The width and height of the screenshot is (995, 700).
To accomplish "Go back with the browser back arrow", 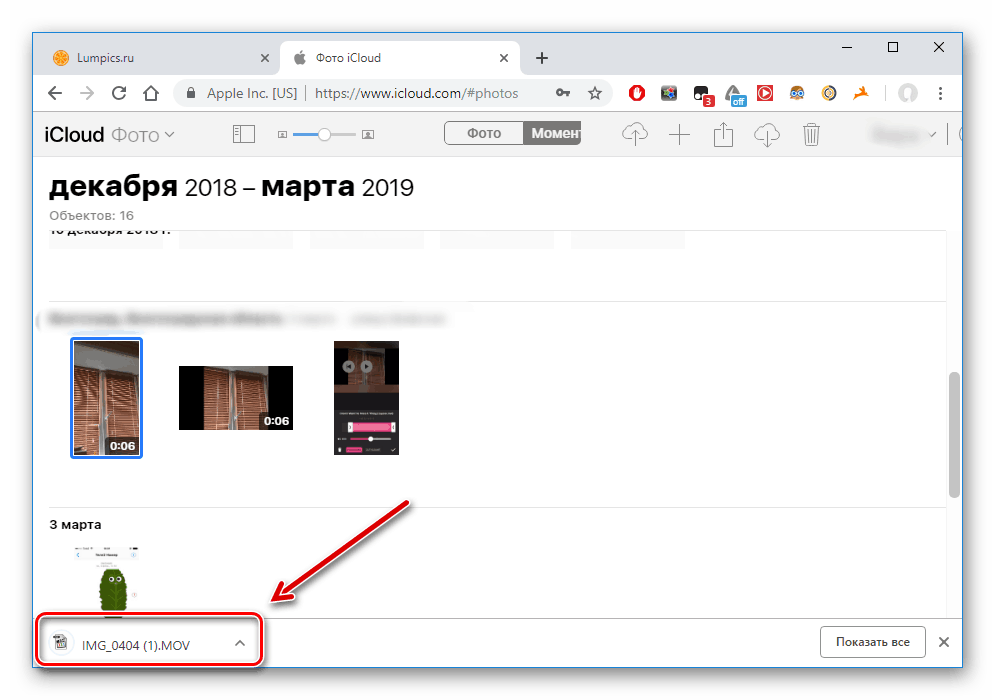I will coord(55,93).
